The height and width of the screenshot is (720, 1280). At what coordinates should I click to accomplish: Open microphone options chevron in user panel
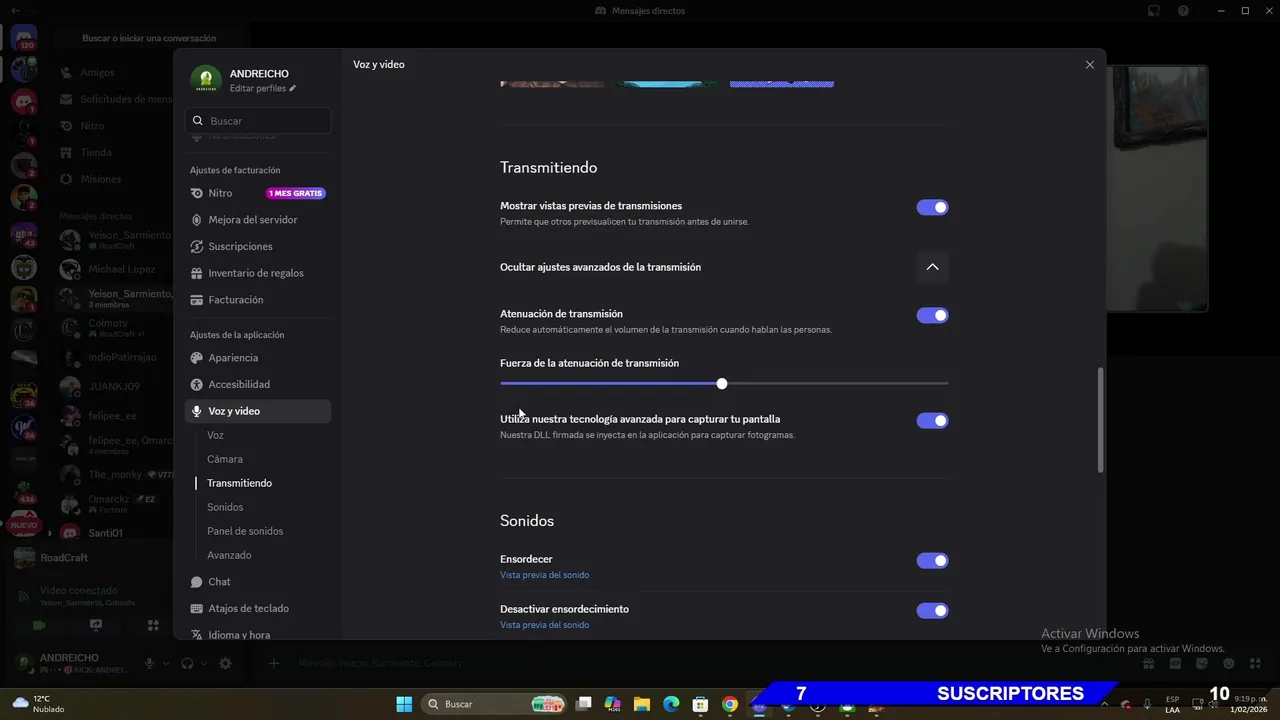pos(165,663)
